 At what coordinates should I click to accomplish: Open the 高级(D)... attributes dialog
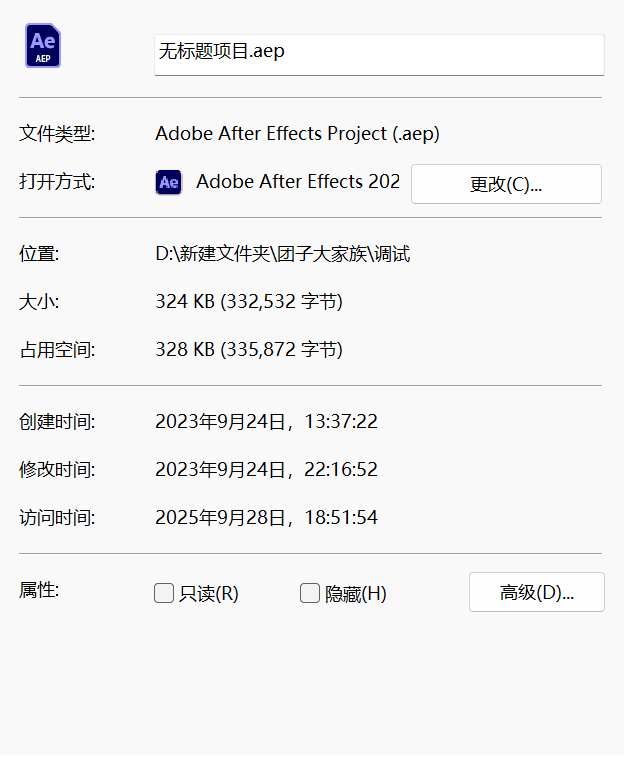536,592
